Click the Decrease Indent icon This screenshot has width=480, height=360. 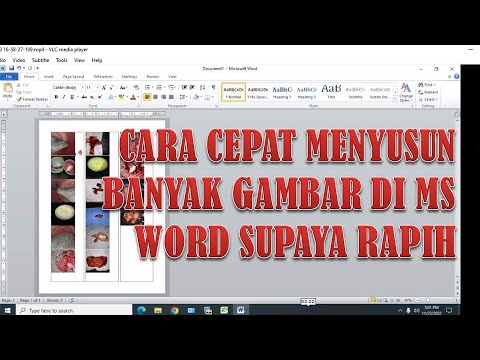184,87
